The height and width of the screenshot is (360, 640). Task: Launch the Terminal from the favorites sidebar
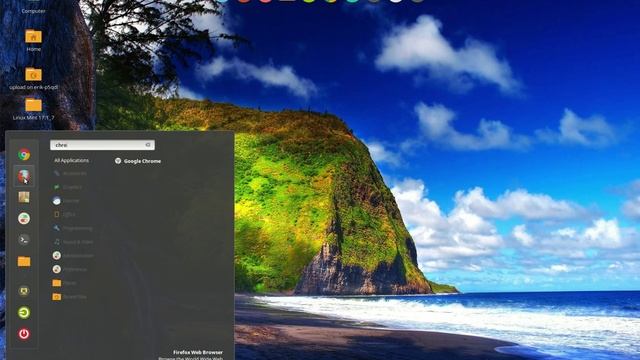click(24, 240)
